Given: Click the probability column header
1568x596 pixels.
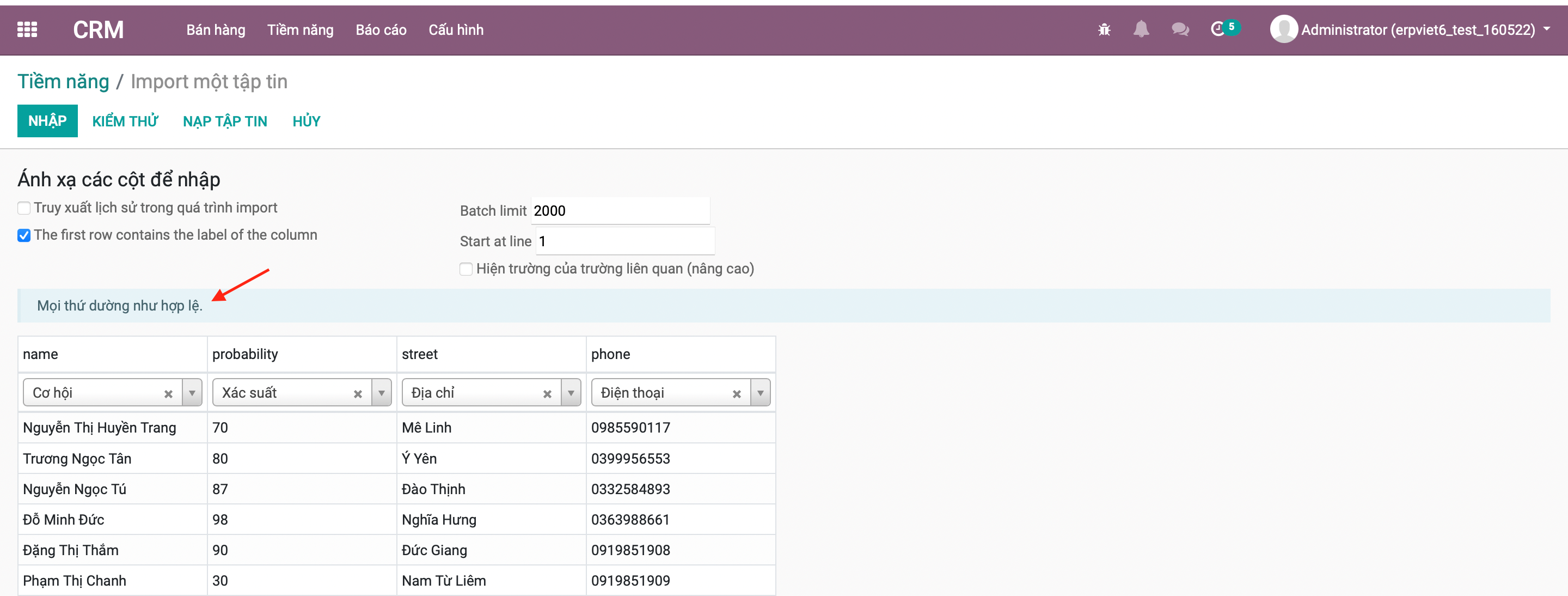Looking at the screenshot, I should click(302, 354).
